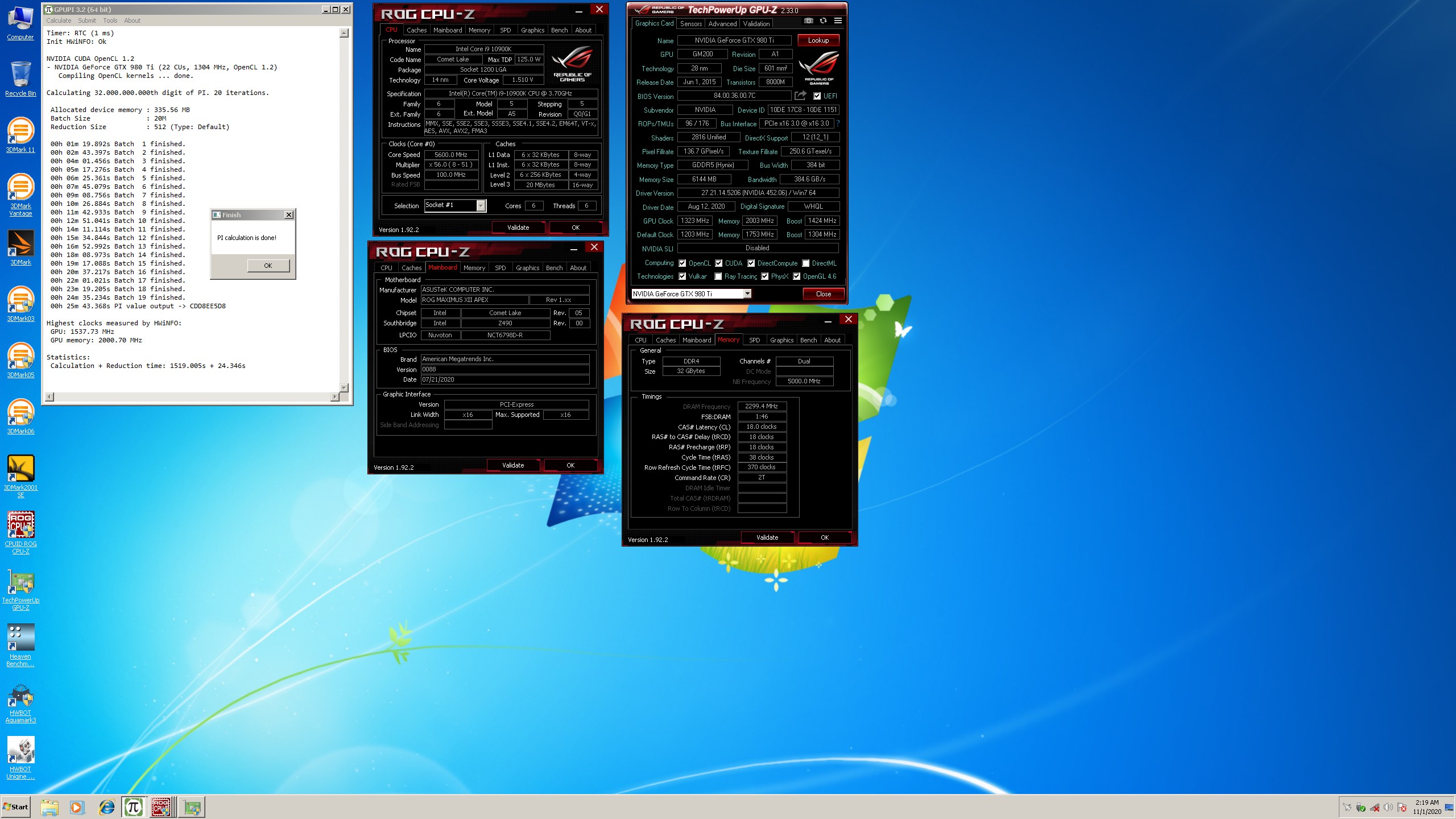
Task: Click GPUPI horizontal scrollbar right arrow
Action: (x=334, y=396)
